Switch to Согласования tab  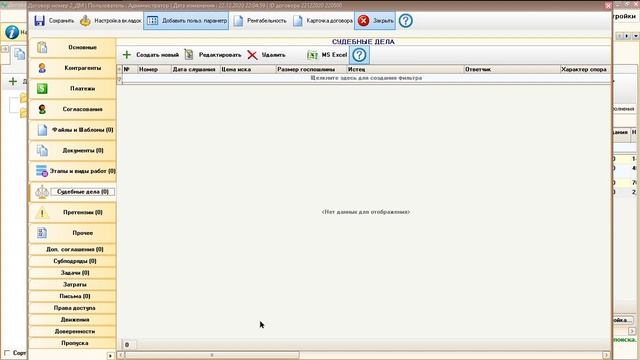click(73, 109)
